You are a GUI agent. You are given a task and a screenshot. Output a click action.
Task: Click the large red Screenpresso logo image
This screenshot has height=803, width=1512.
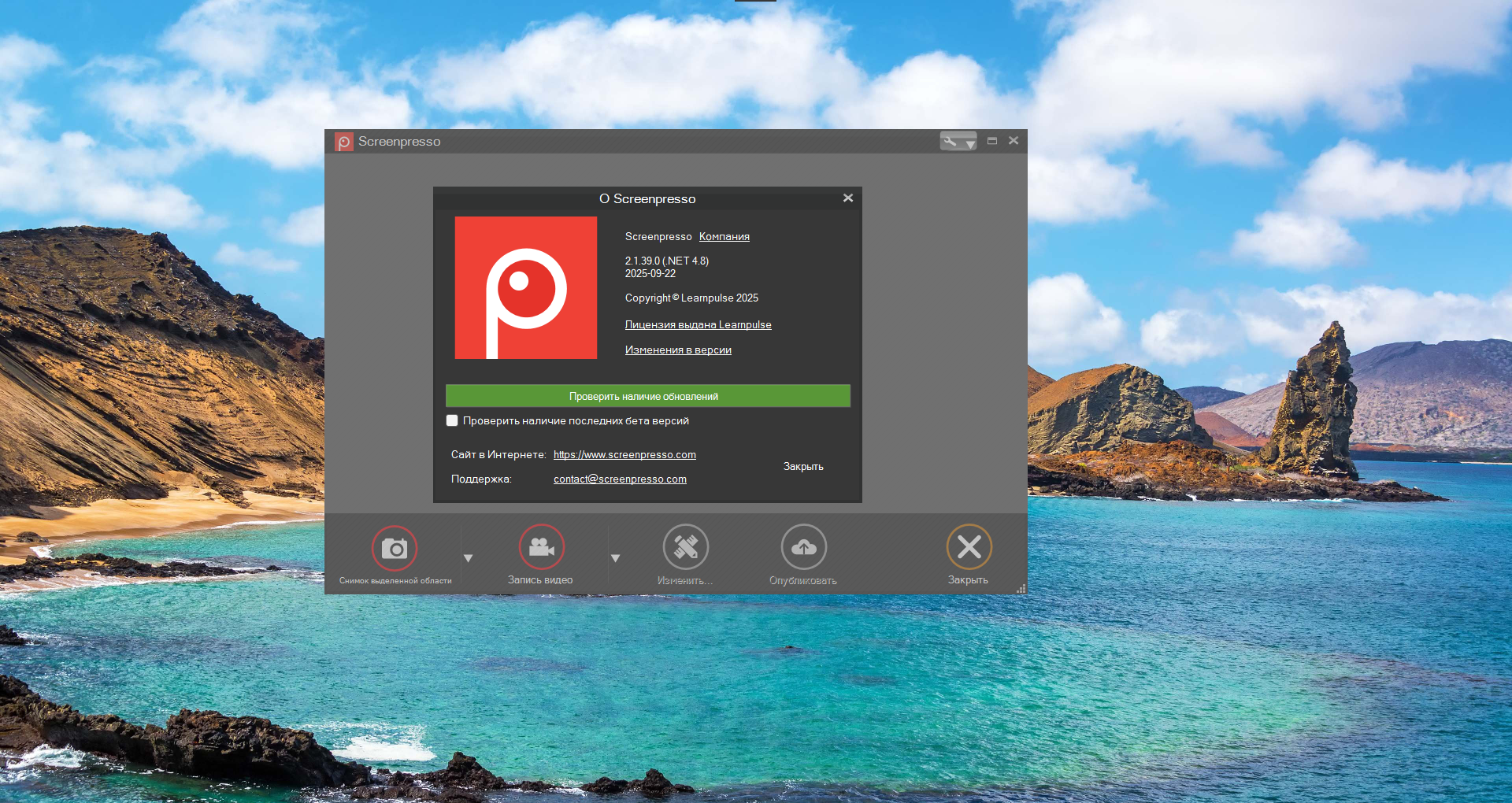[x=526, y=288]
